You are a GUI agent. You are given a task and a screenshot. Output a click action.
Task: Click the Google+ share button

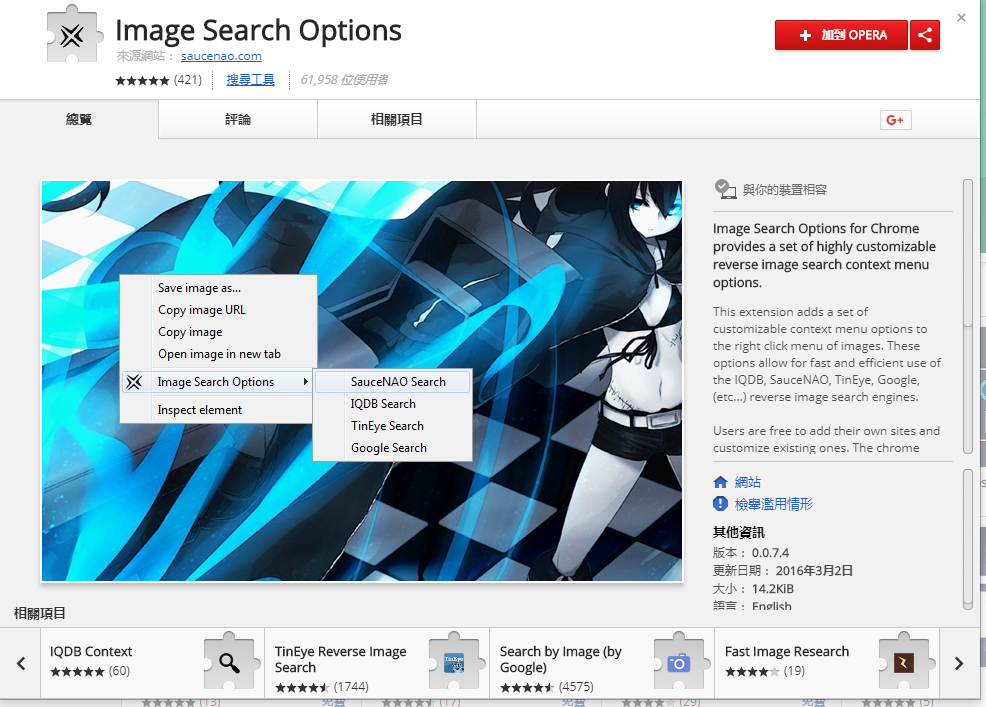pos(895,120)
